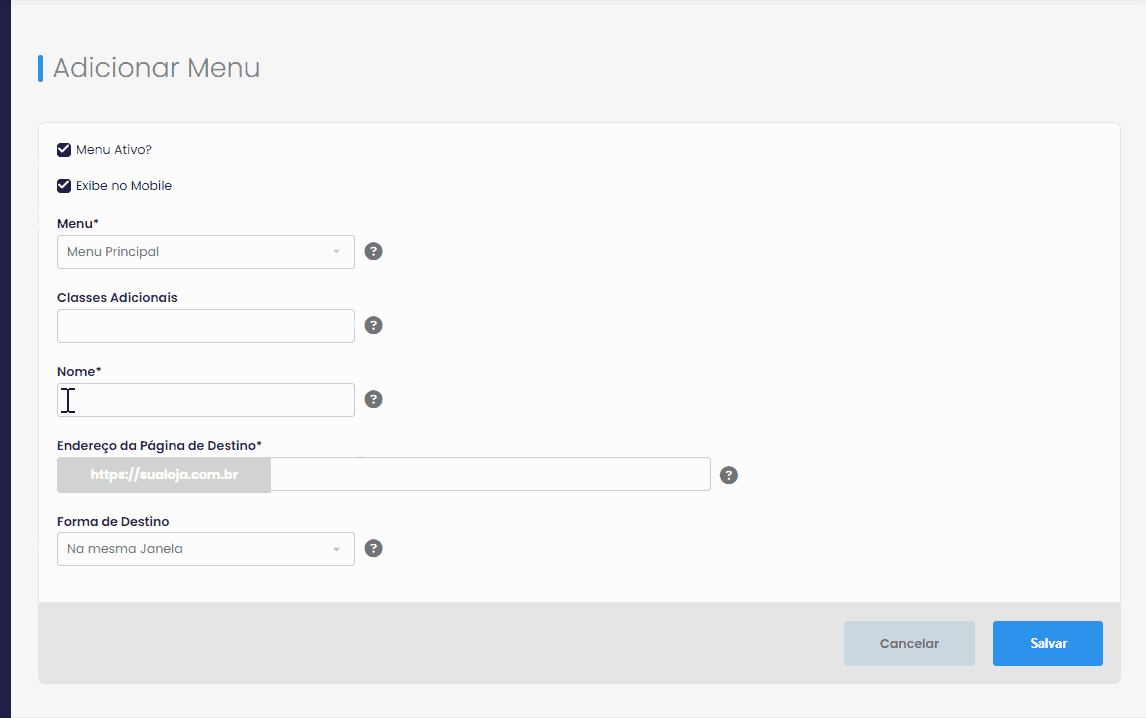Click the https://sualoja.com.br URL prefix
Screen dimensions: 1146x718
164,475
